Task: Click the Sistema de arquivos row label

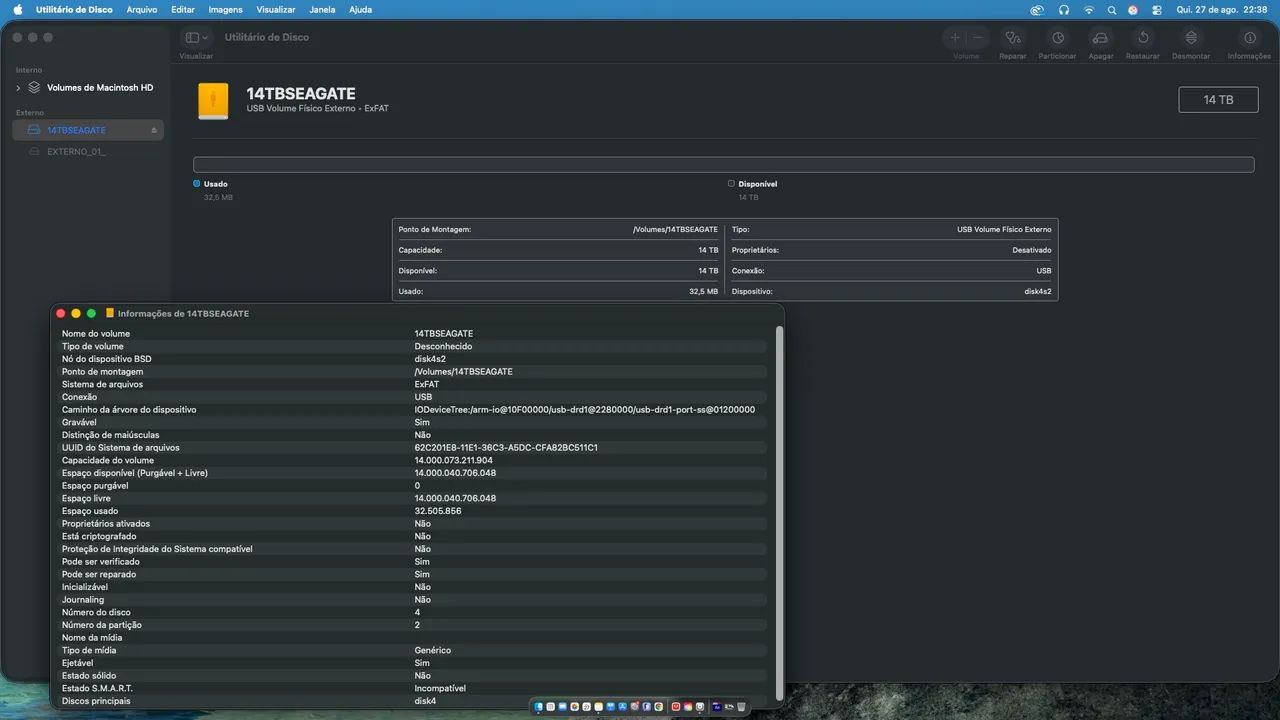Action: click(102, 384)
